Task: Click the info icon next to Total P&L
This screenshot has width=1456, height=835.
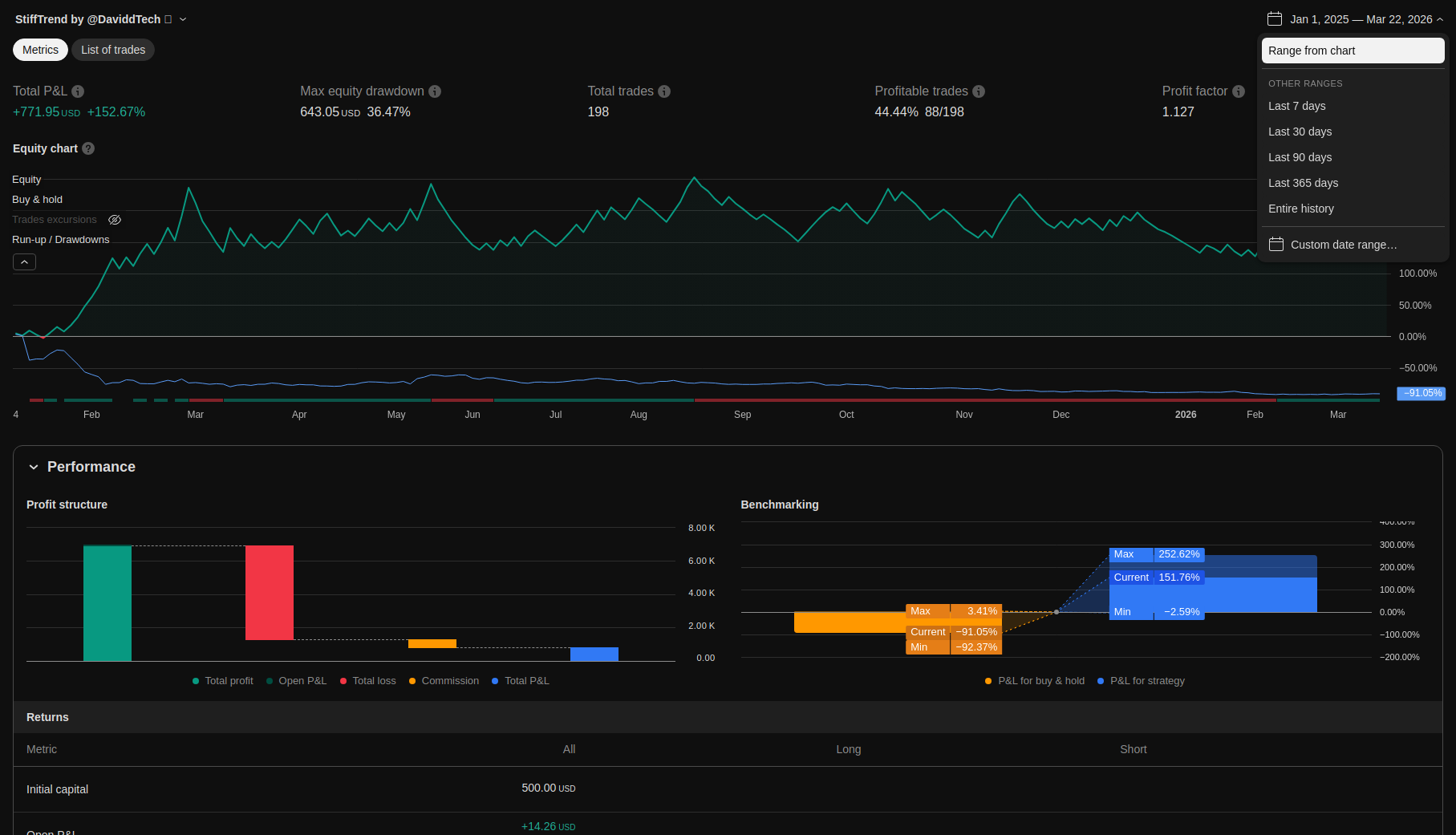Action: click(78, 91)
